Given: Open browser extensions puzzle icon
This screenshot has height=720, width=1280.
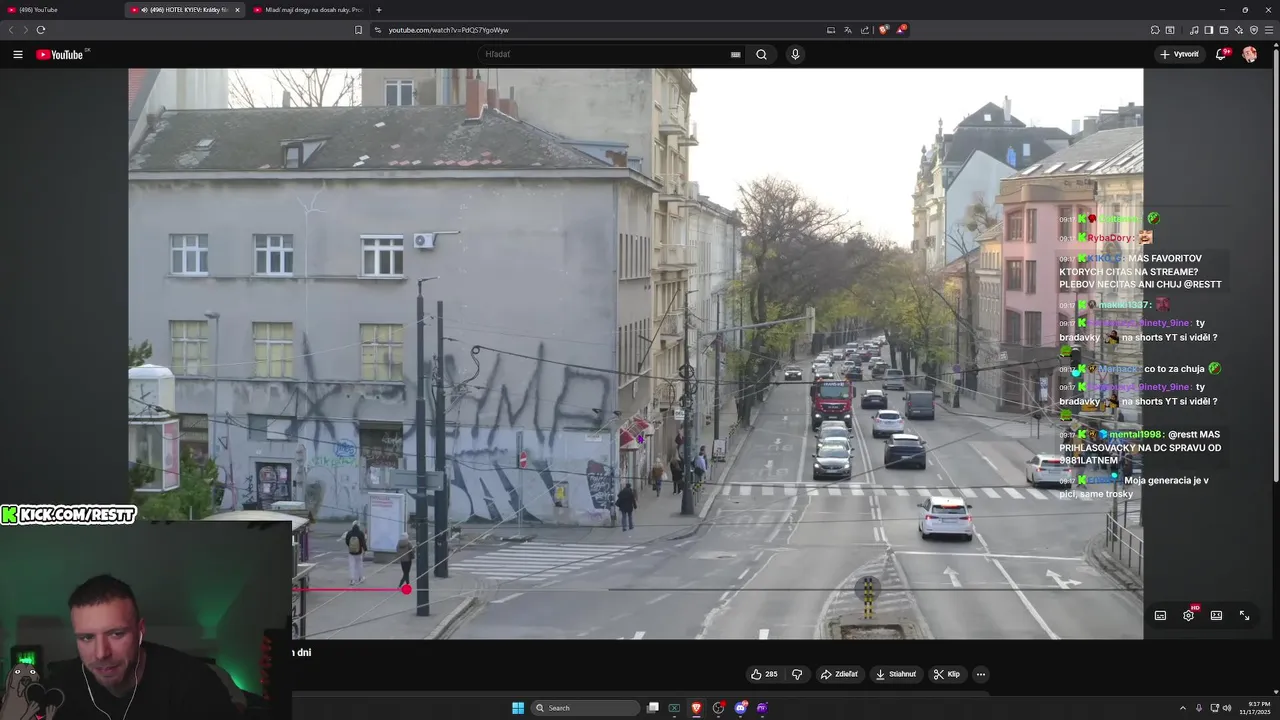Looking at the screenshot, I should (x=1155, y=30).
